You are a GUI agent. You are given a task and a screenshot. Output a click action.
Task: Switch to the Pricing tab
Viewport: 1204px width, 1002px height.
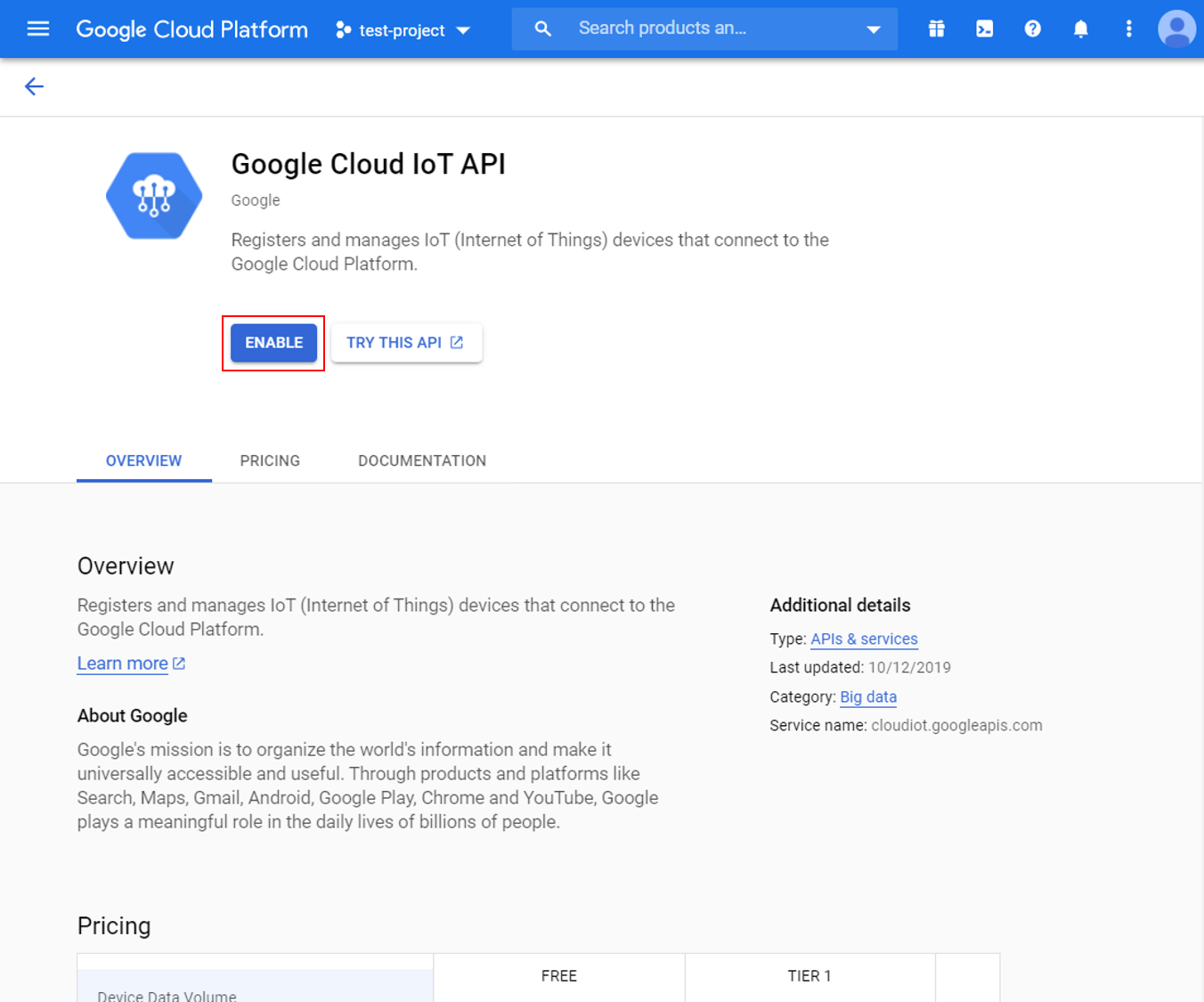[x=270, y=460]
